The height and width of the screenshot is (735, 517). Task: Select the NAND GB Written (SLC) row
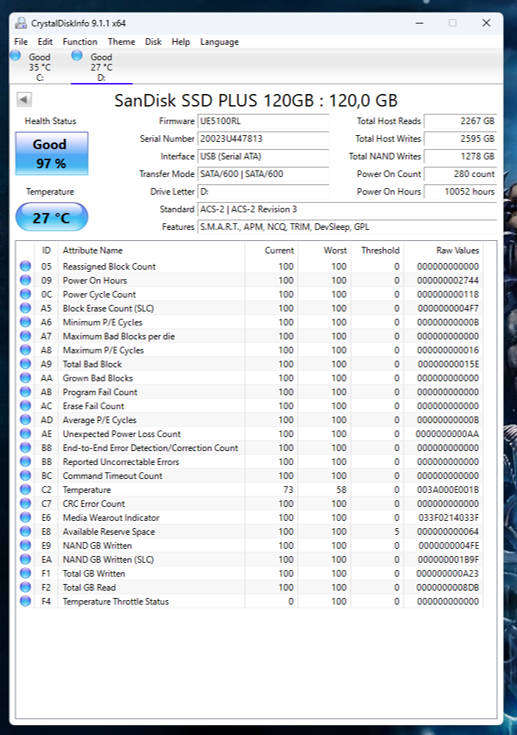pos(249,559)
